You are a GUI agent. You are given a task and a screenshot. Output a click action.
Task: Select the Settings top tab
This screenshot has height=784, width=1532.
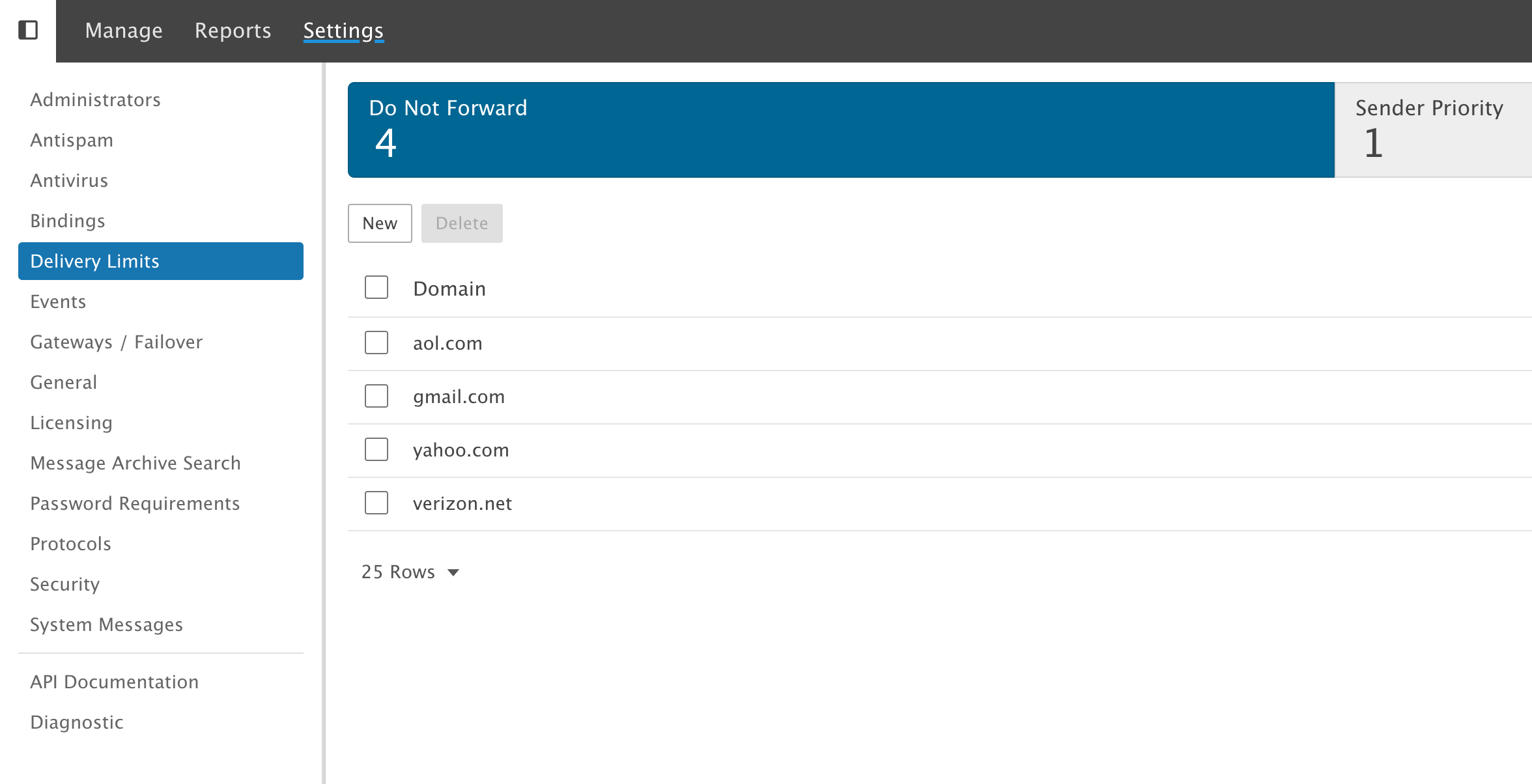pyautogui.click(x=343, y=31)
